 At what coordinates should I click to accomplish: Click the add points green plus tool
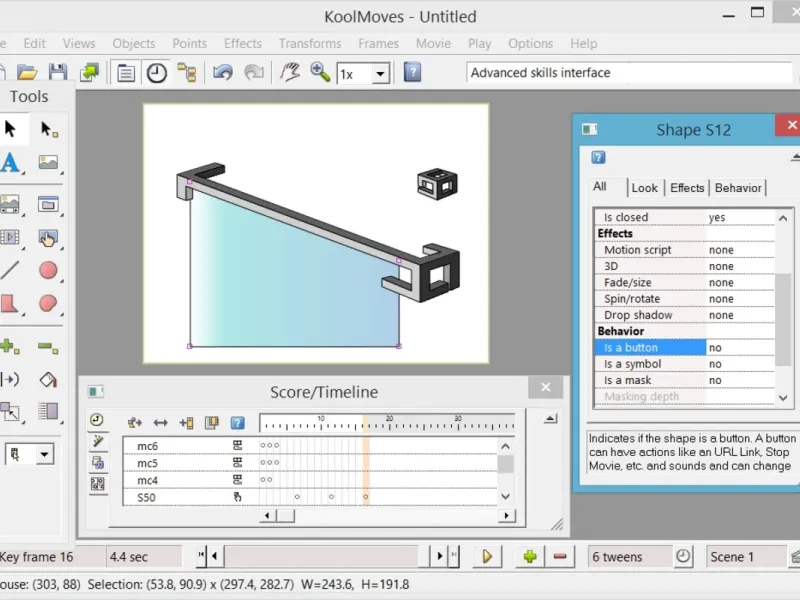(x=9, y=347)
